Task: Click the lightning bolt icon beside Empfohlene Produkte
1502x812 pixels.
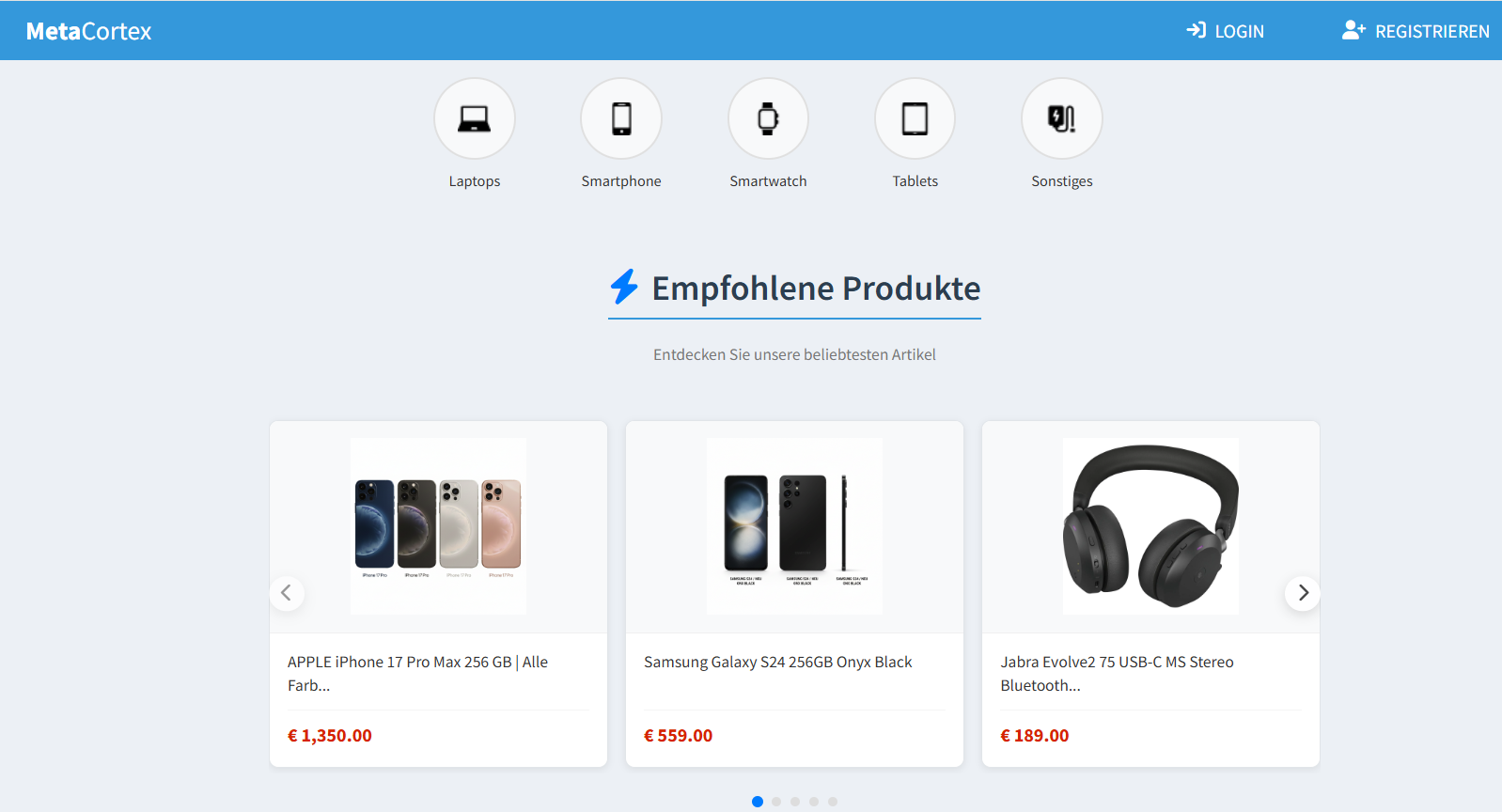Action: tap(624, 287)
